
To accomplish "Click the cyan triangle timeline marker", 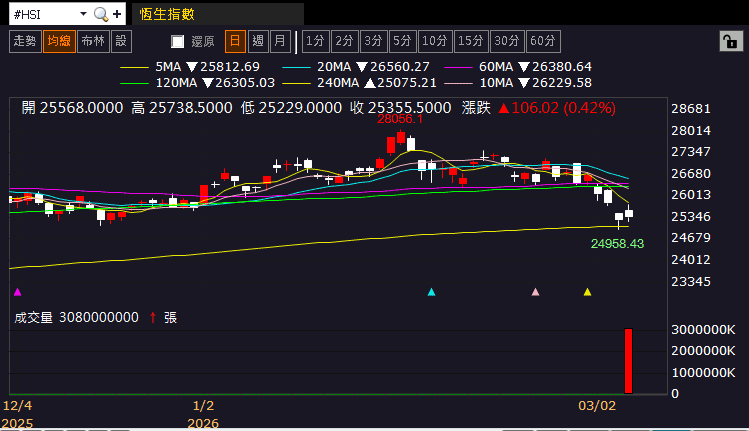I will pyautogui.click(x=431, y=292).
